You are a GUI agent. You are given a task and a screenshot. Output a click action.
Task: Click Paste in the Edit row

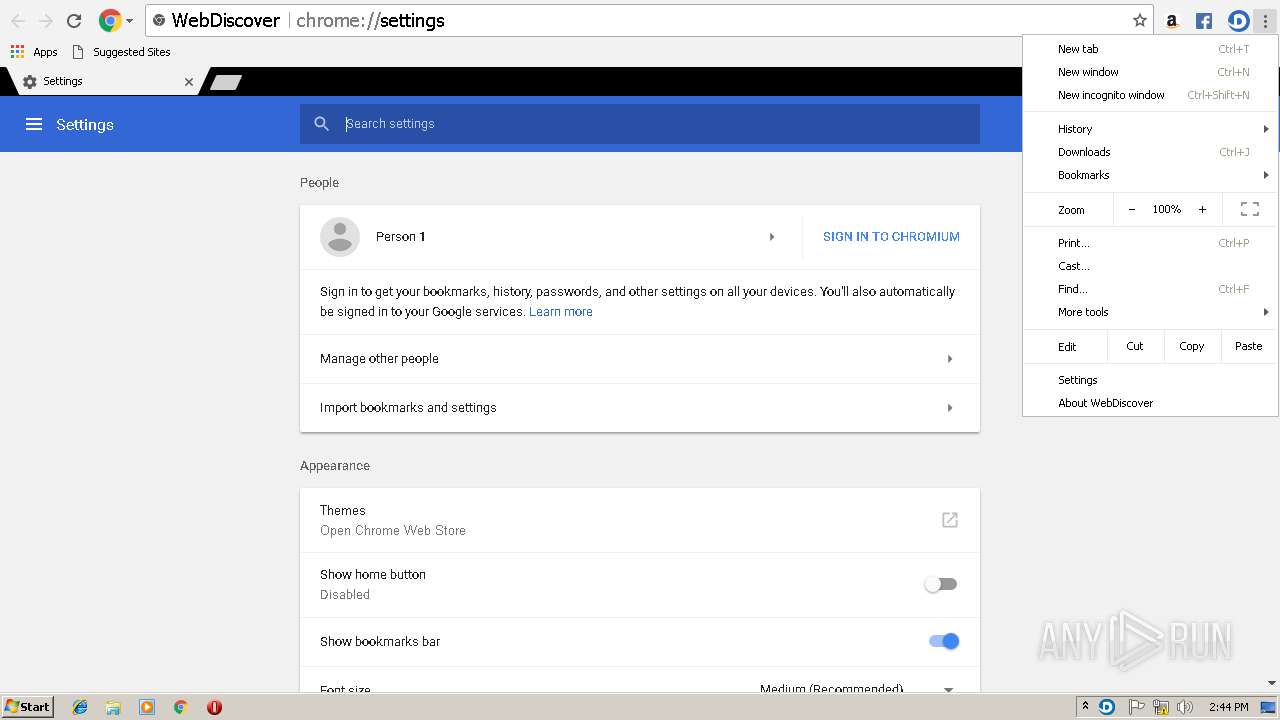tap(1249, 346)
